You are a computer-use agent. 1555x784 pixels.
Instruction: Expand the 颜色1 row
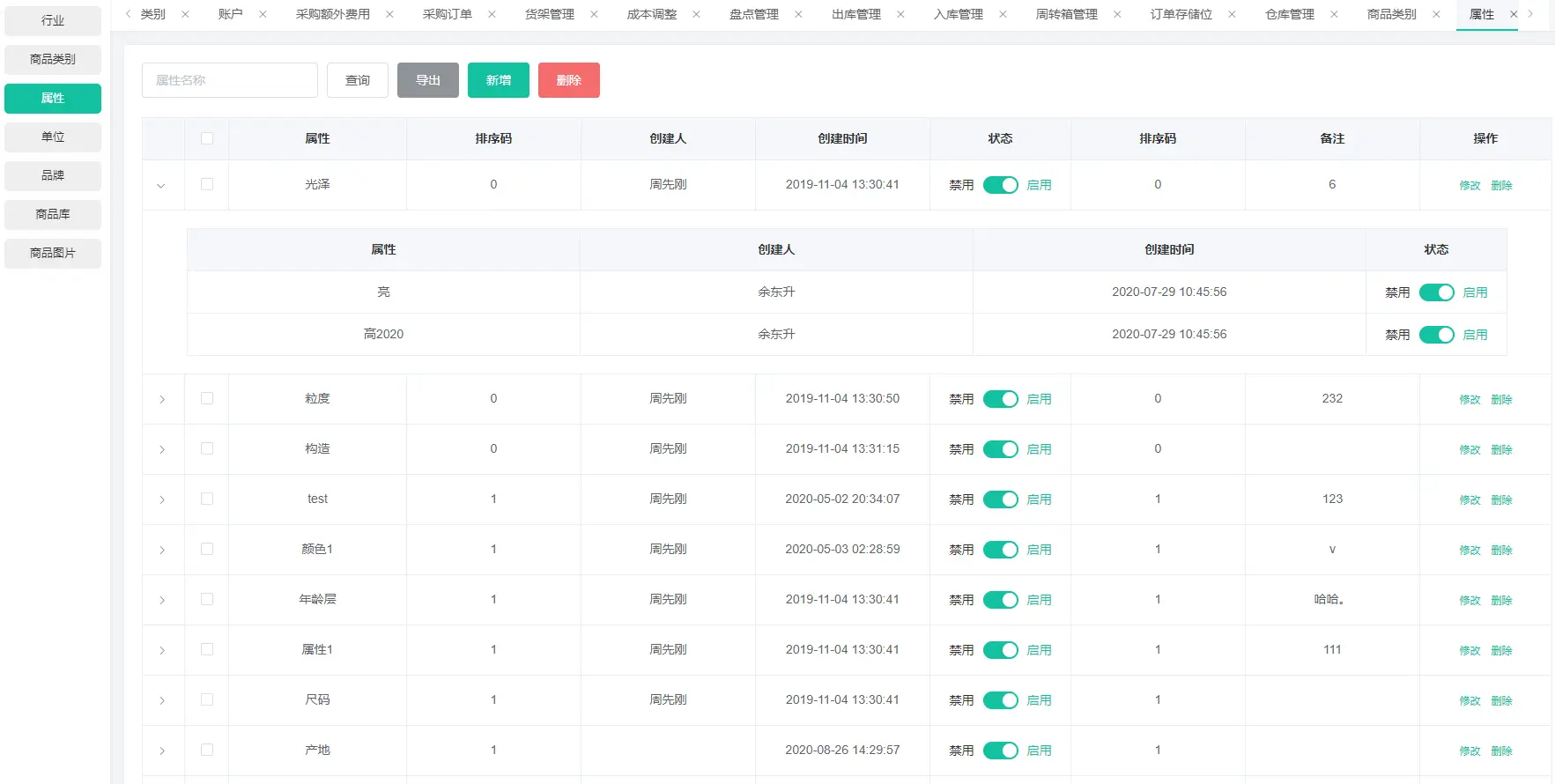[x=162, y=551]
